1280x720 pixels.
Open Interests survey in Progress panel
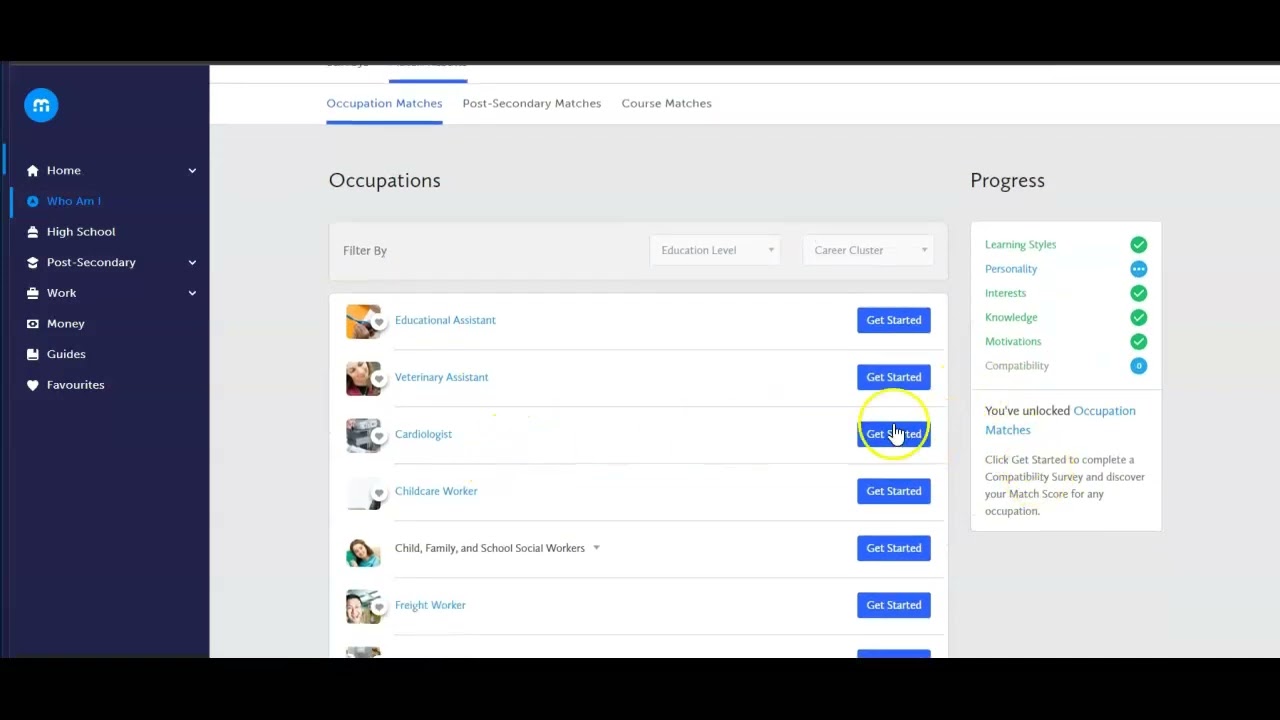(1005, 293)
